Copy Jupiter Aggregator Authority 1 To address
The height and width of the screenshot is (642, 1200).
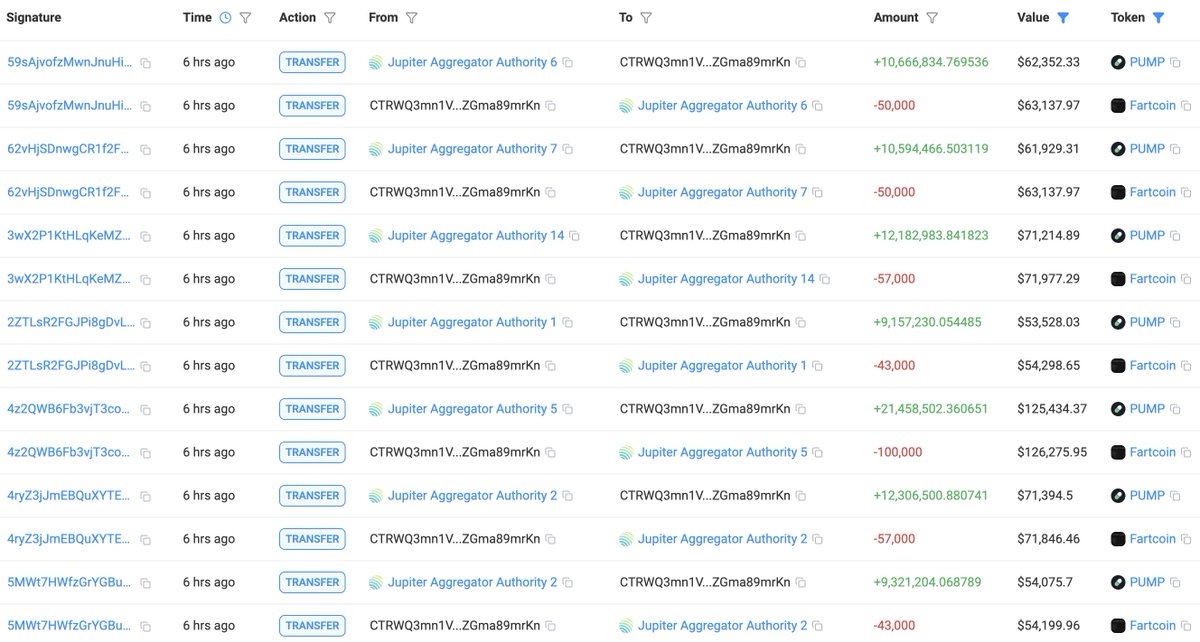(x=818, y=366)
